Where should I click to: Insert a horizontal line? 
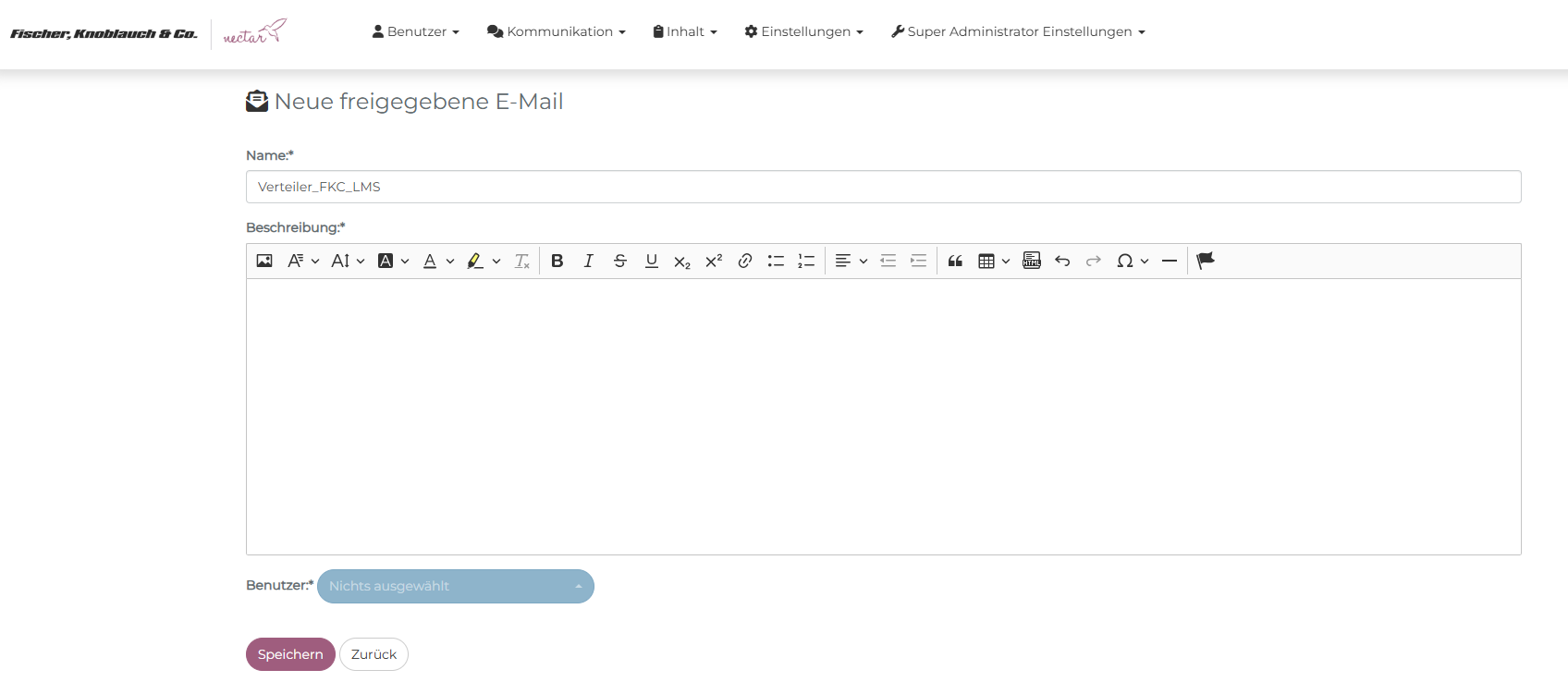click(x=1169, y=262)
